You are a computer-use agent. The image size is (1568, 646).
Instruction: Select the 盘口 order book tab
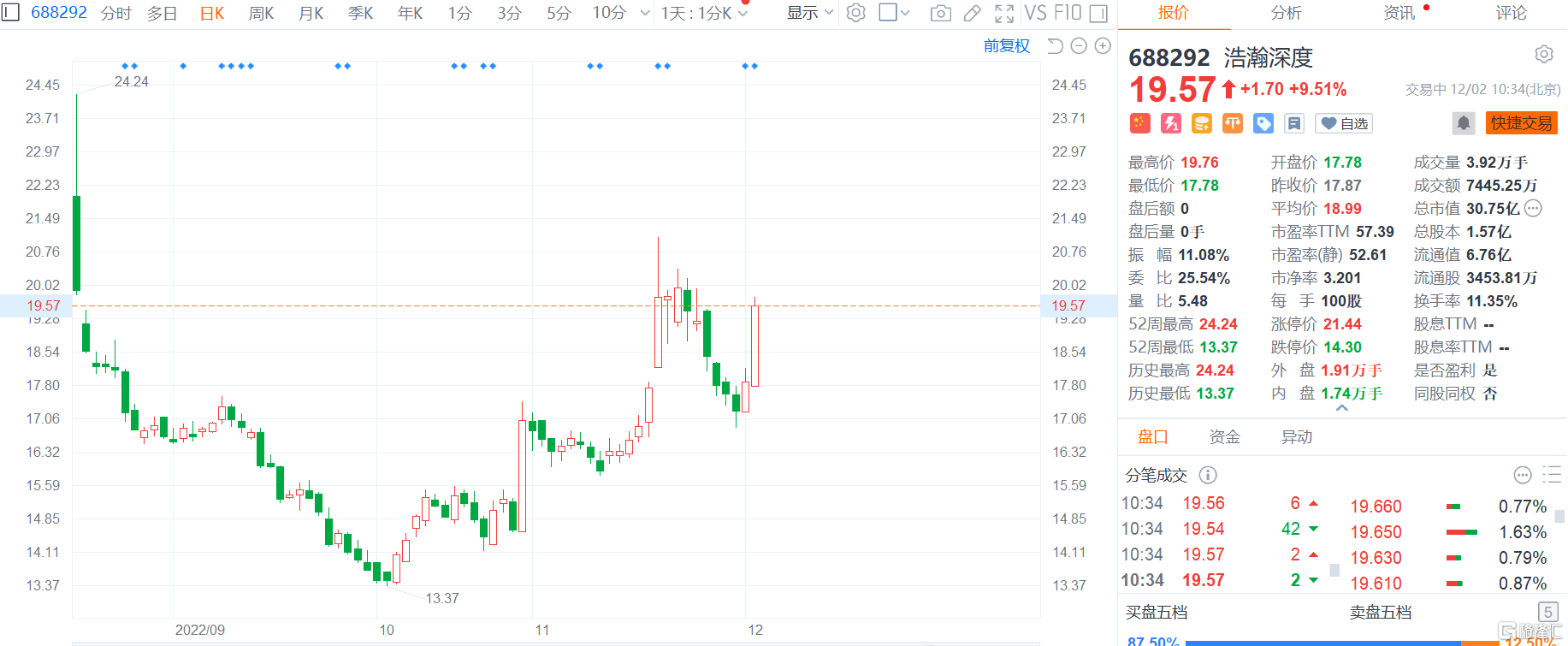[1153, 436]
